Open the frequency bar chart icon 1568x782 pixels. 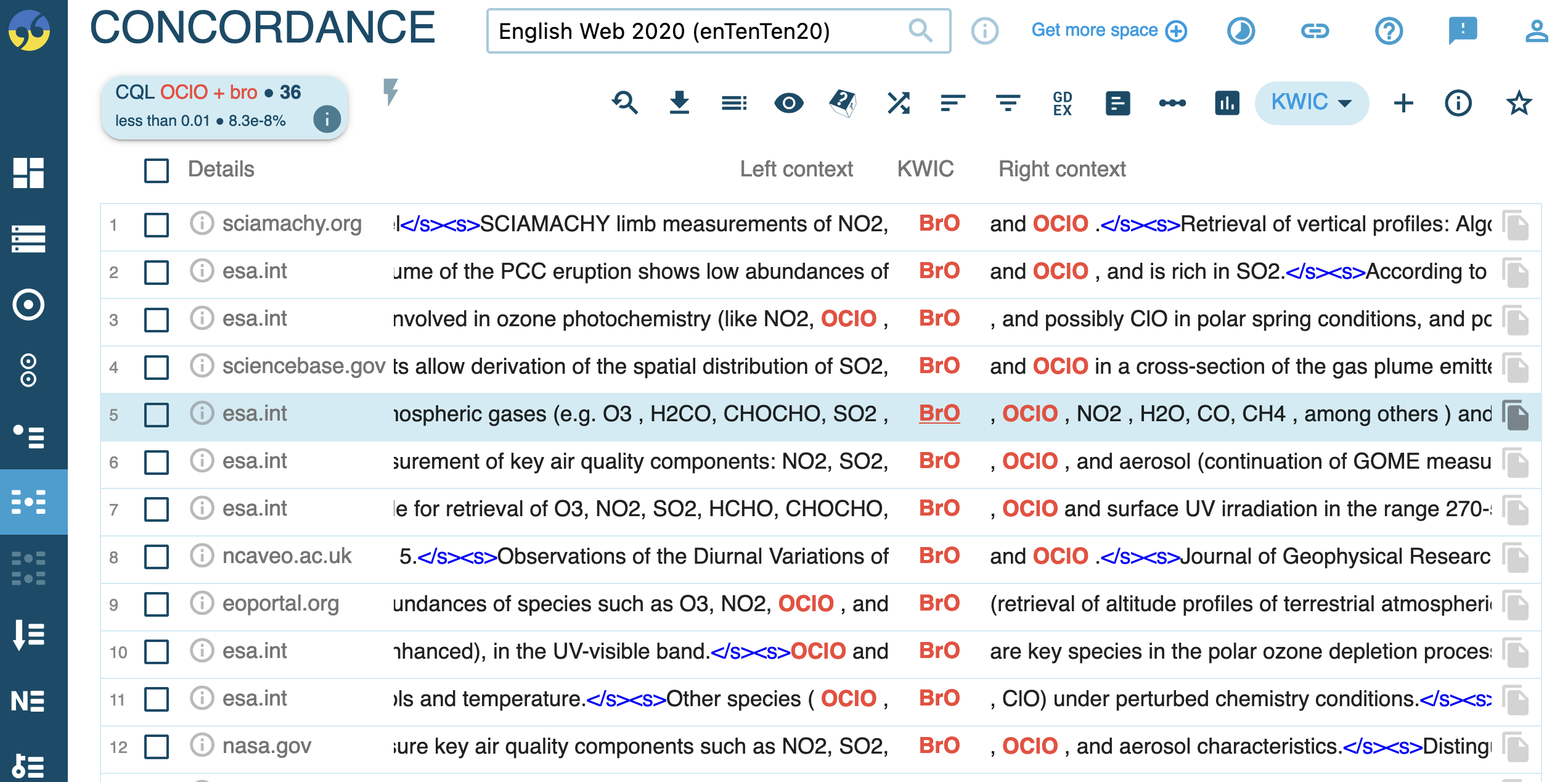click(1227, 102)
